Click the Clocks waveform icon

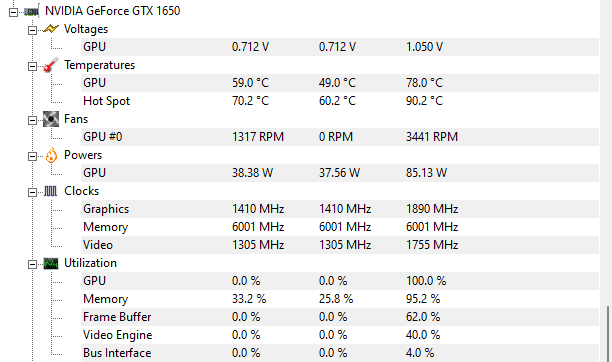click(51, 191)
